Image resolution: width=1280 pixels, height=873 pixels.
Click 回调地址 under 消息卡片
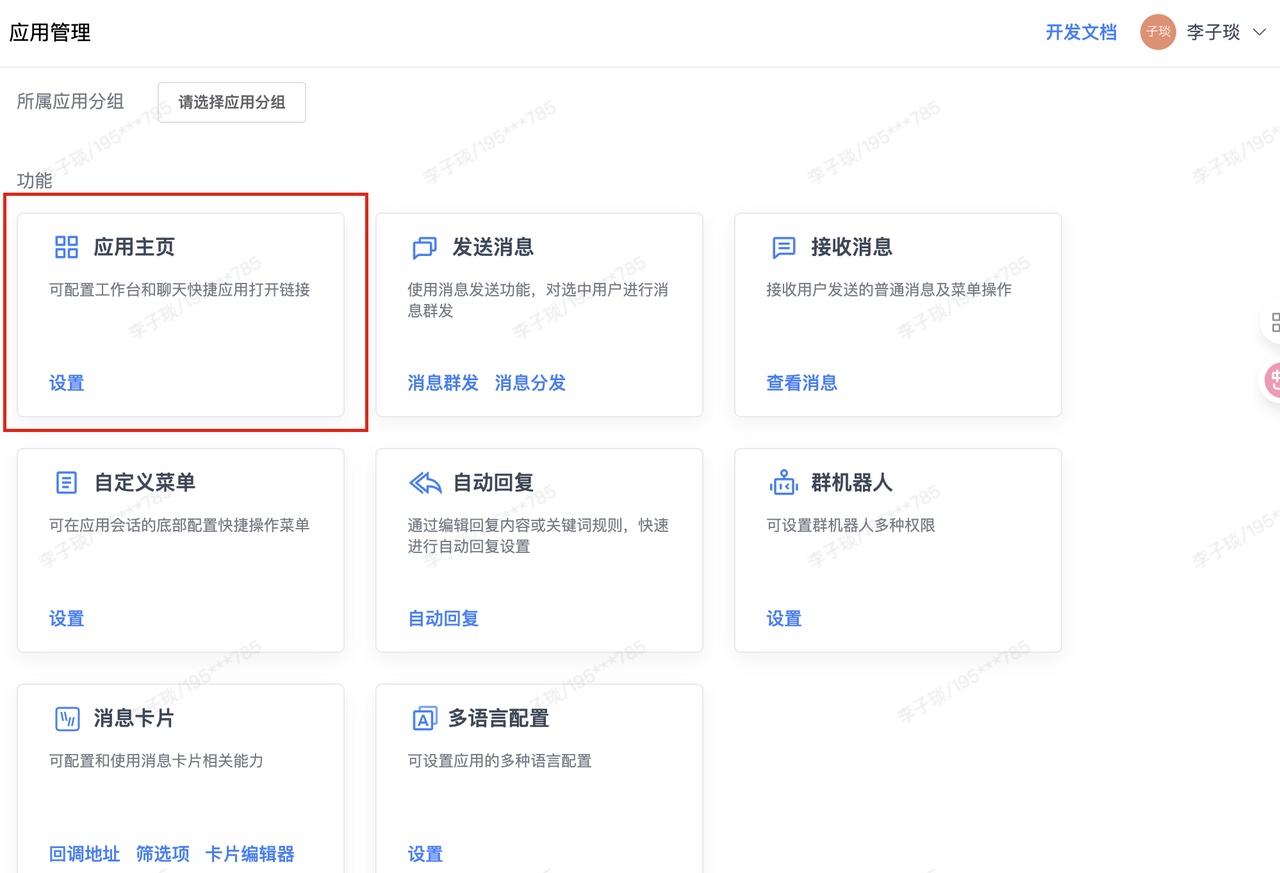click(x=84, y=854)
